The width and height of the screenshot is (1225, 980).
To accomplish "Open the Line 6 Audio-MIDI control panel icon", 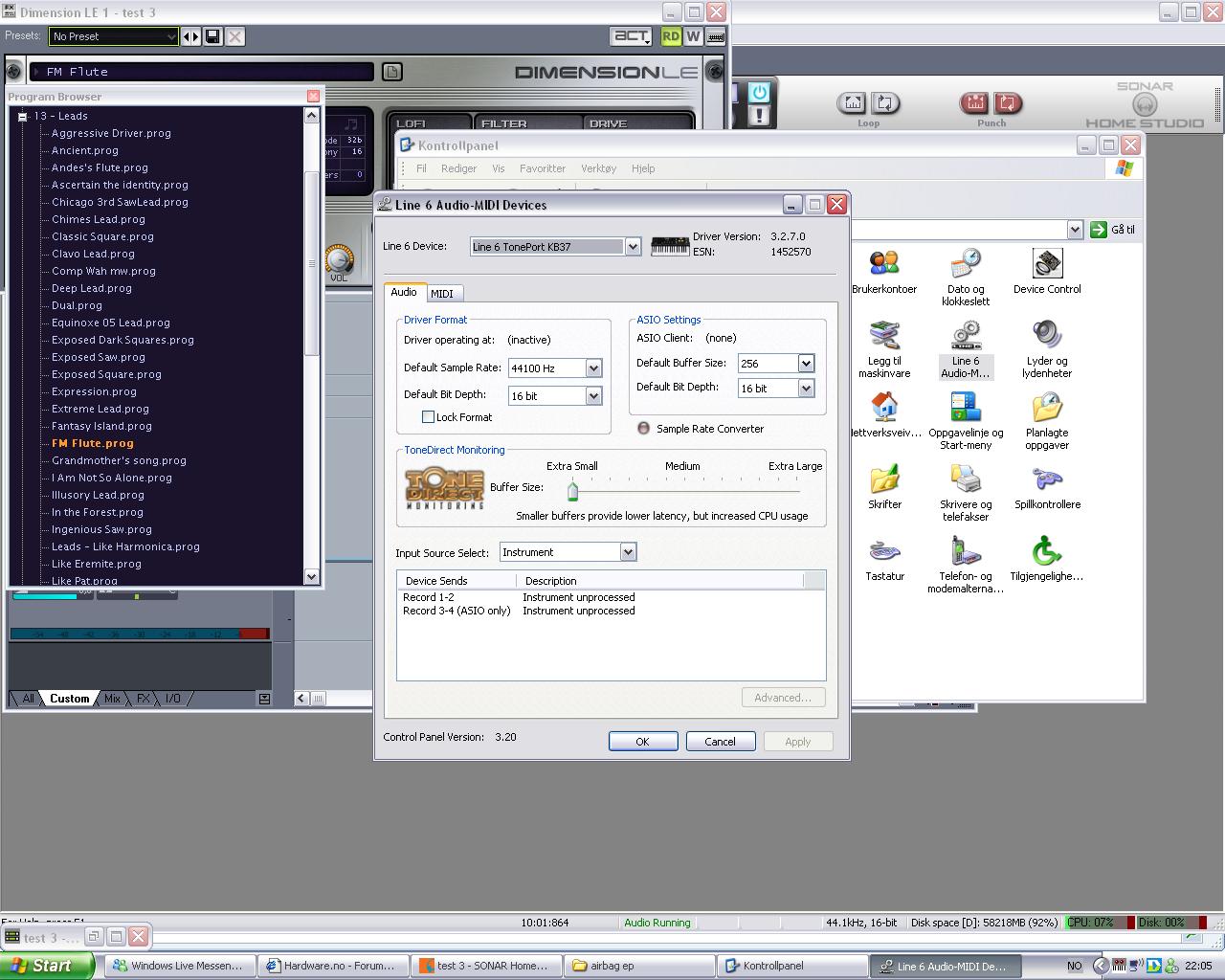I will pyautogui.click(x=965, y=349).
